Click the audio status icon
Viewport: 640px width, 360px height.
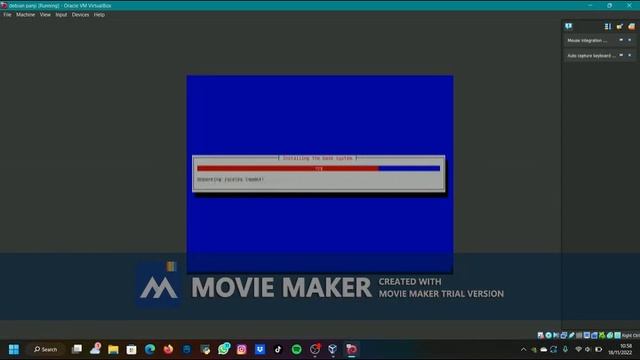click(556, 336)
